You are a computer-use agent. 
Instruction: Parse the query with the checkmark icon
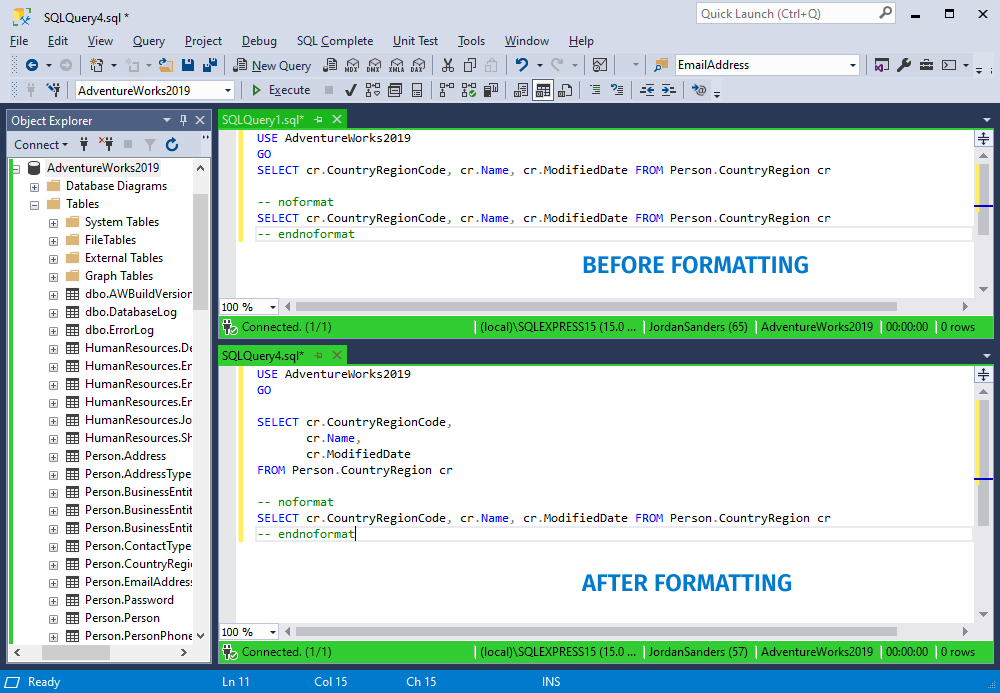[x=350, y=90]
